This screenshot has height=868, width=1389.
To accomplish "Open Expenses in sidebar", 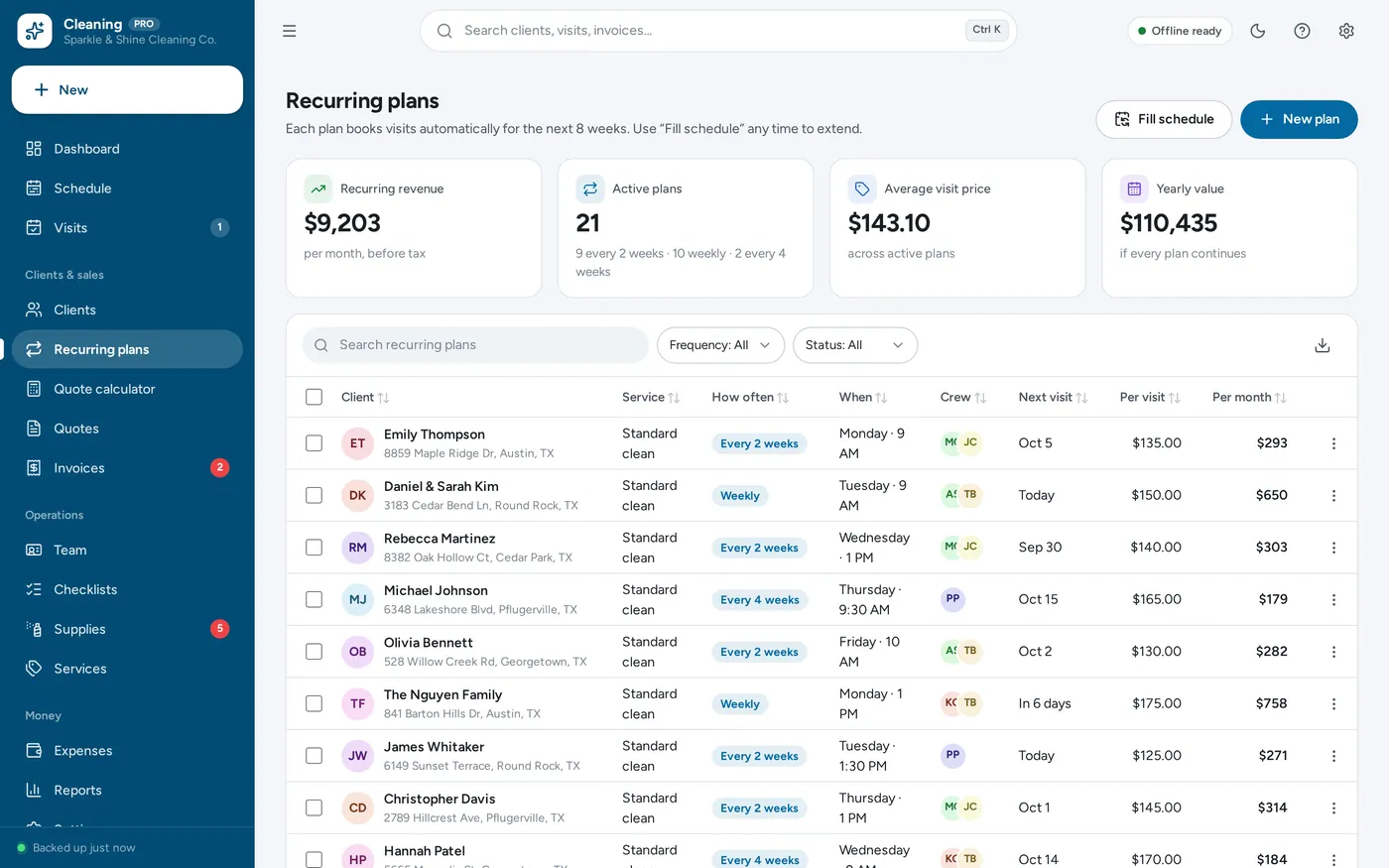I will (x=127, y=750).
